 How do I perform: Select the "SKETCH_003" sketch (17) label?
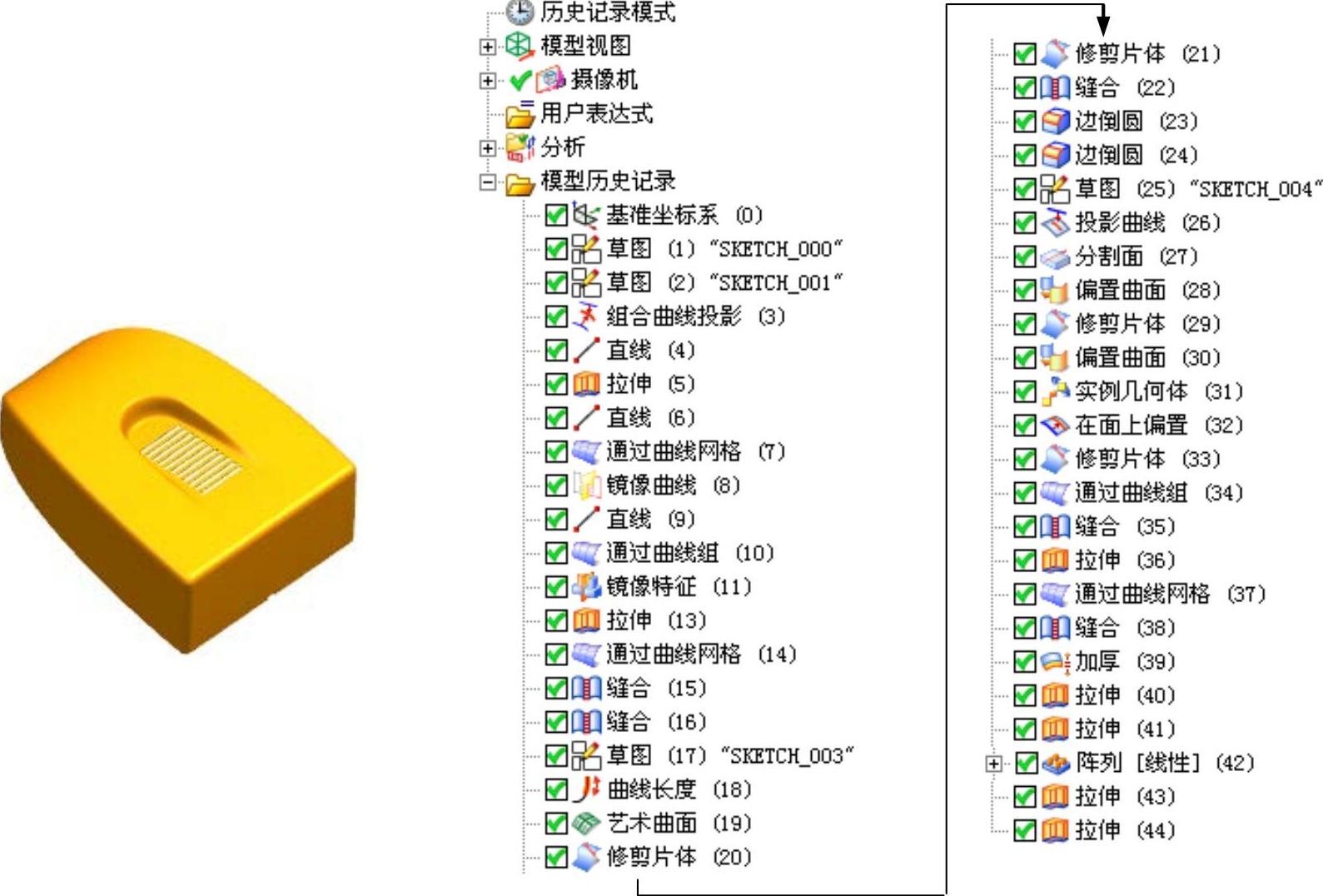click(x=730, y=755)
